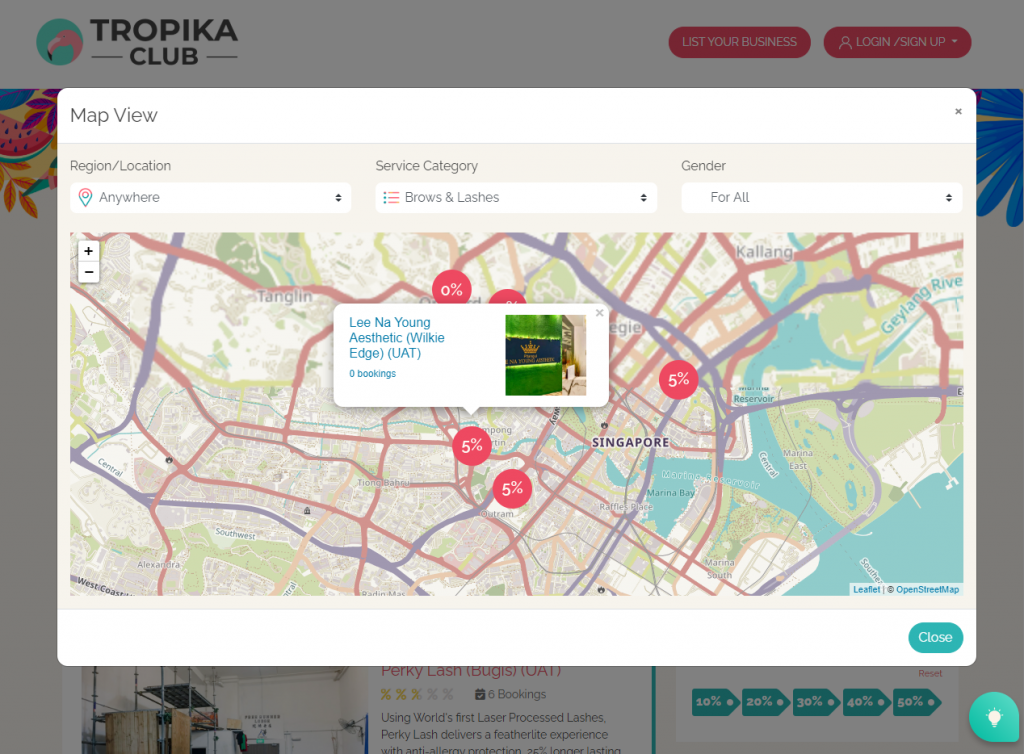
Task: Open the Leaflet attribution link
Action: 866,589
